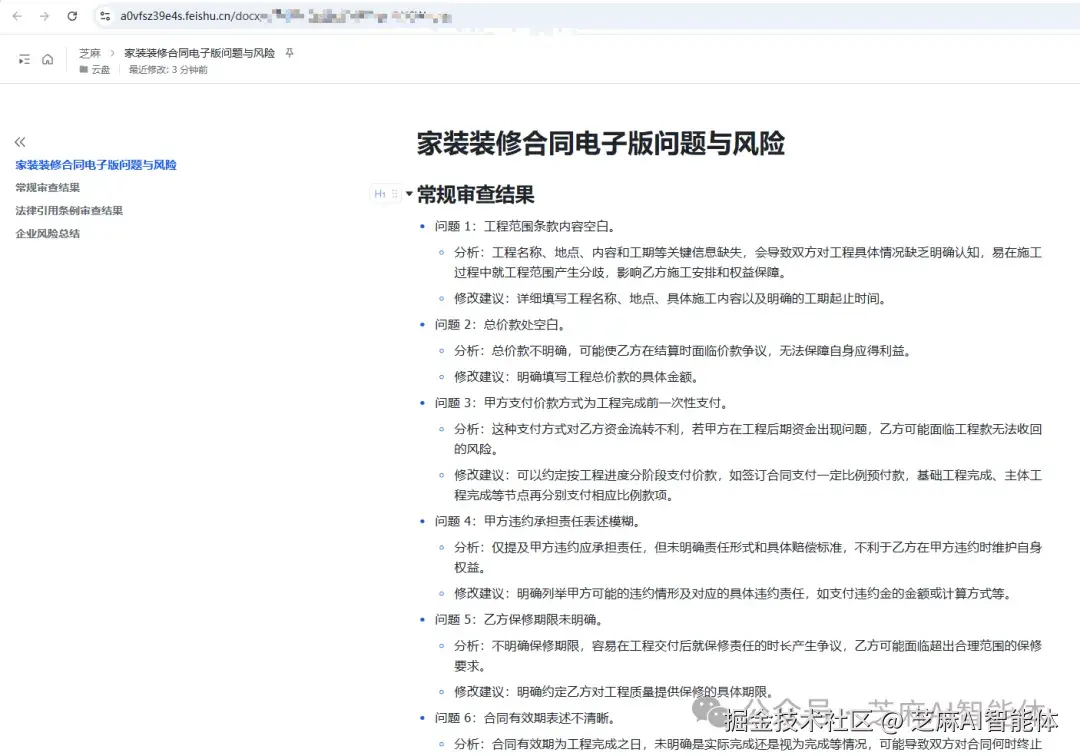This screenshot has height=756, width=1080.
Task: Click outline title 家装装修合同电子版问题与风险
Action: click(95, 165)
